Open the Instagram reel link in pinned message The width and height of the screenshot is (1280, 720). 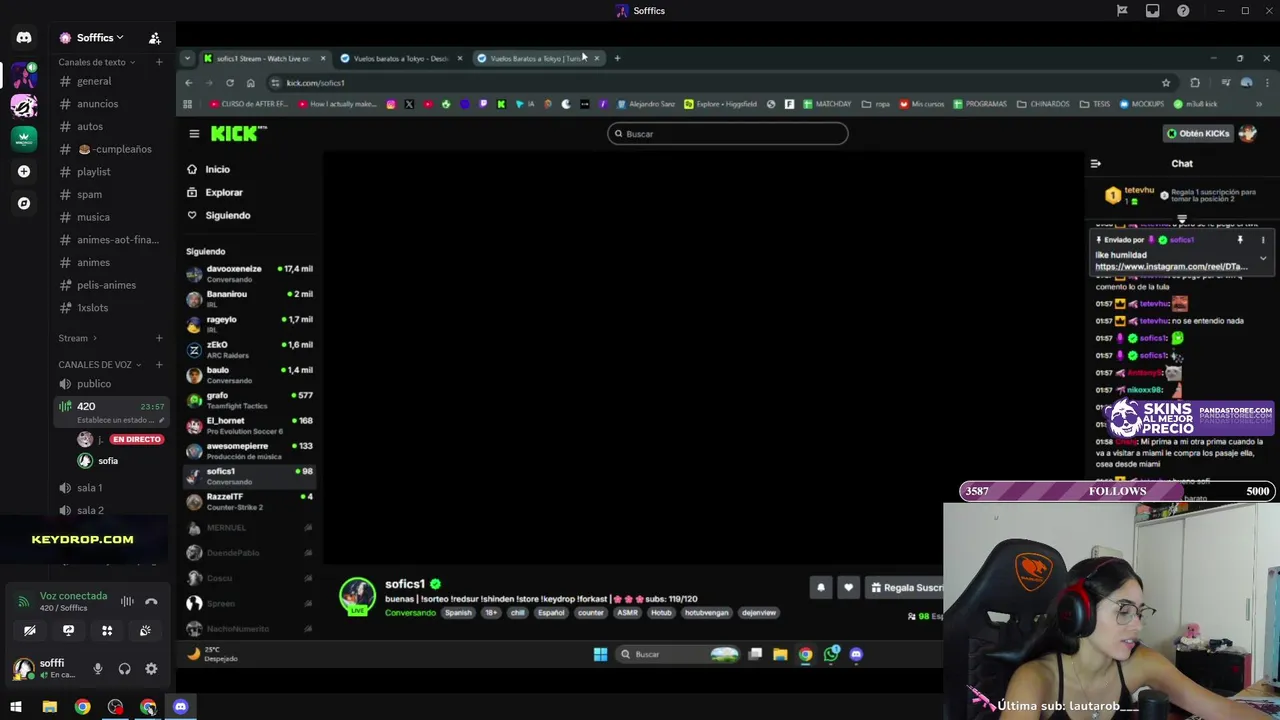point(1171,267)
